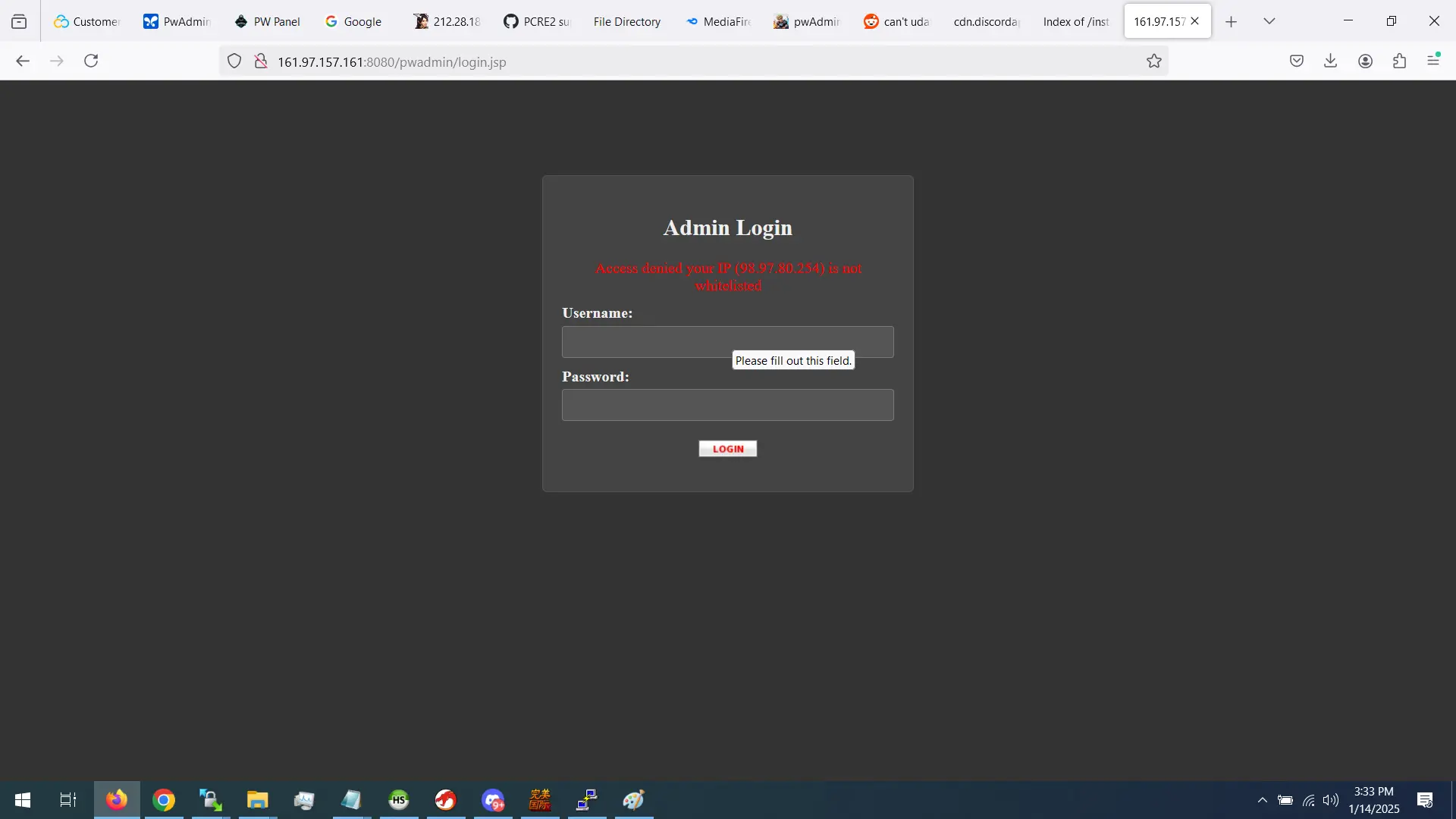Screen dimensions: 1456x819
Task: Switch to the File Directory tab
Action: pos(627,21)
